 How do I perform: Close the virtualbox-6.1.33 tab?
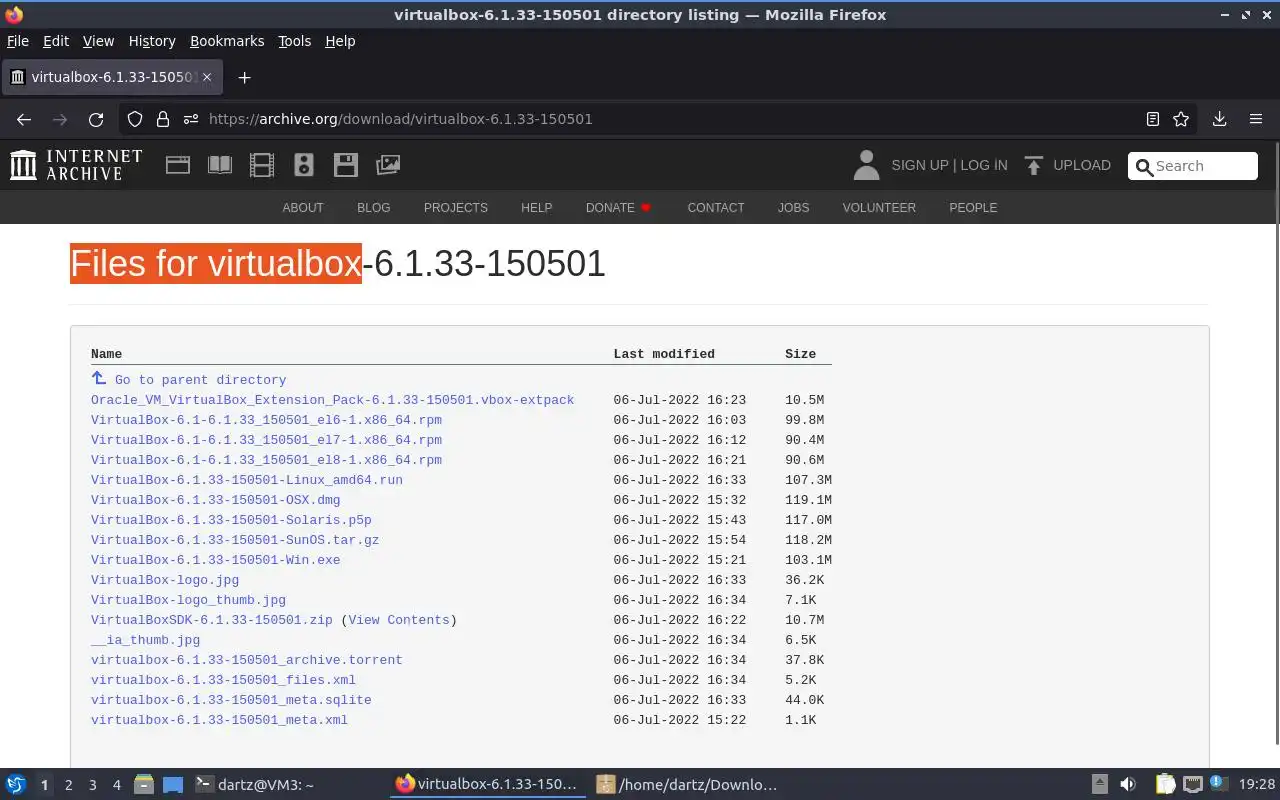pos(207,77)
